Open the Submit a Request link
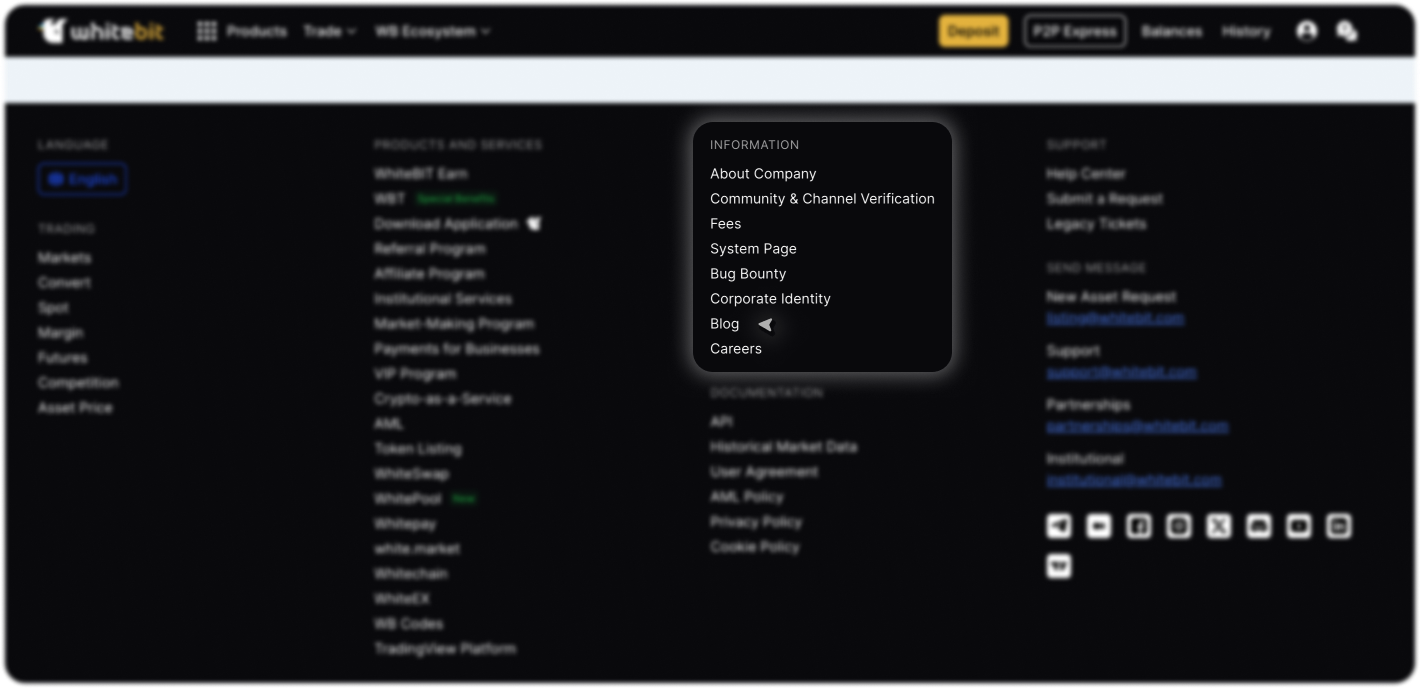 pos(1105,199)
